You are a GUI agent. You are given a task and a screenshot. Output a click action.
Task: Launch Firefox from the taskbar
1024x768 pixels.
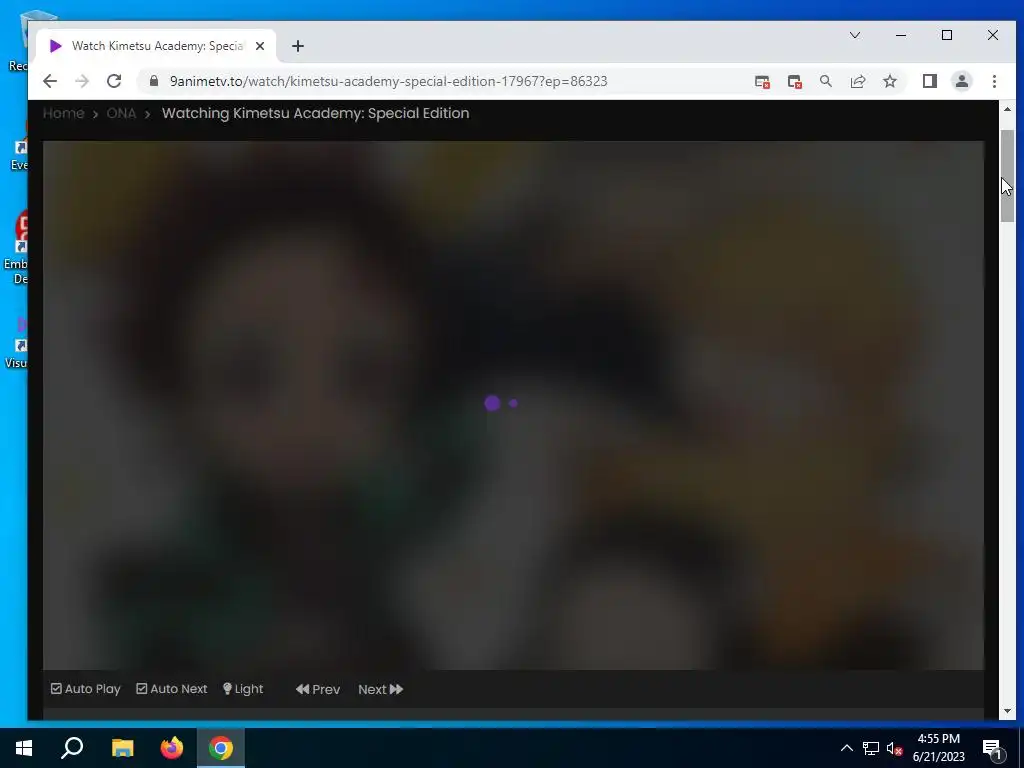click(172, 748)
